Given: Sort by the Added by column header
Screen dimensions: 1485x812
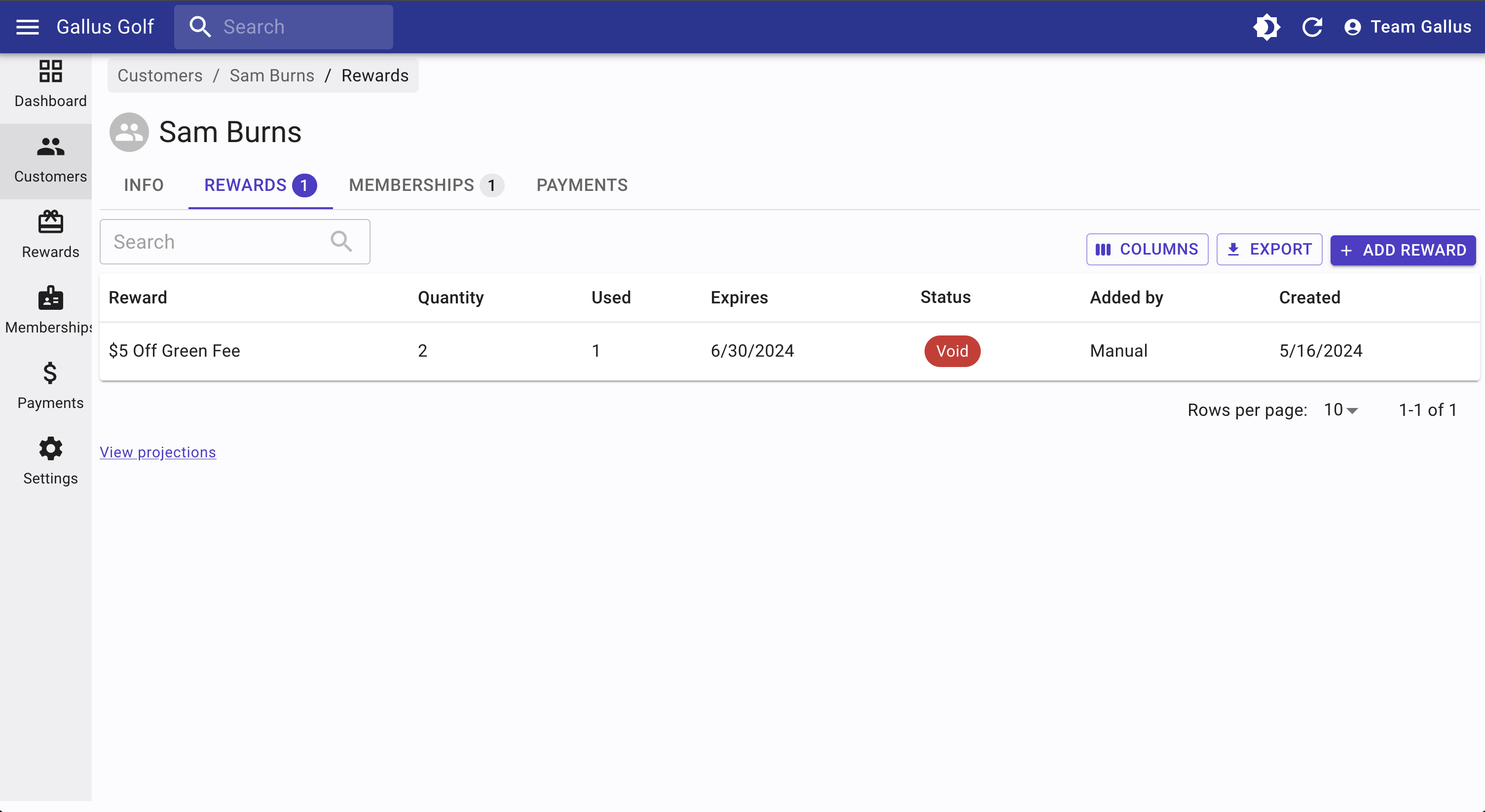Looking at the screenshot, I should pyautogui.click(x=1126, y=297).
